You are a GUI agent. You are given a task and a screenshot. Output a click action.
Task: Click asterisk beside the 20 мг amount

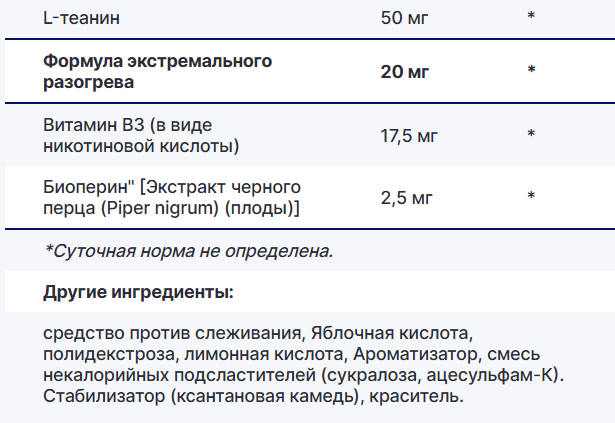click(x=531, y=70)
